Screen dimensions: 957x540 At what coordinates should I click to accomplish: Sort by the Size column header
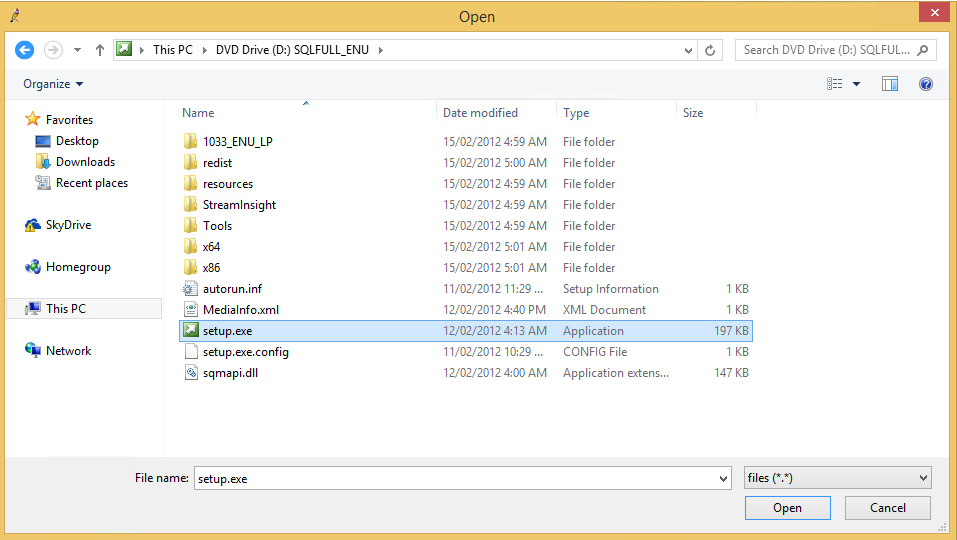pos(693,113)
